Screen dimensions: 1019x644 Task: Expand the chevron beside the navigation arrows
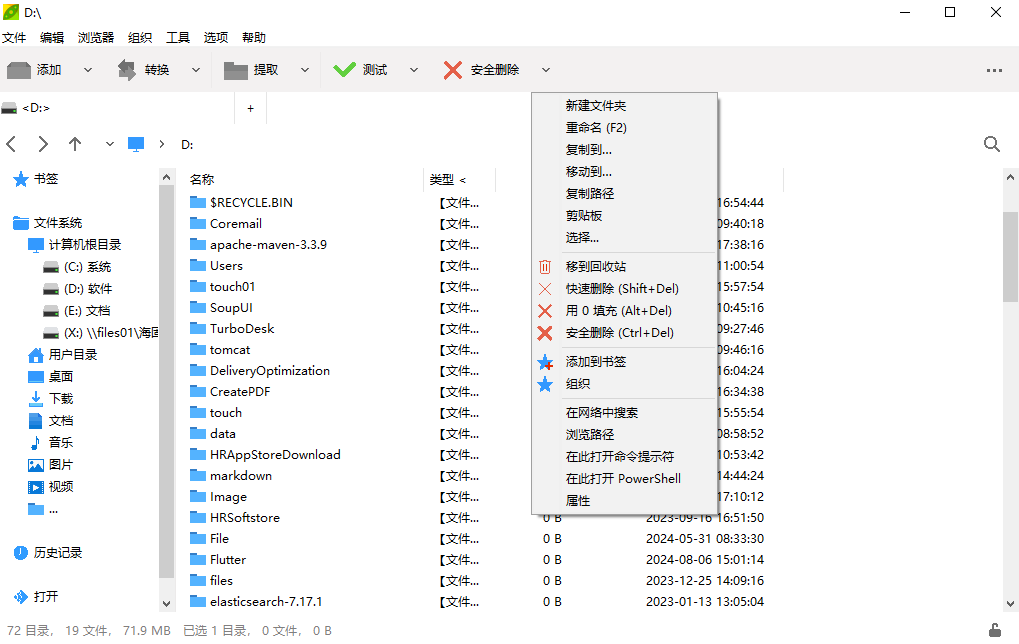tap(109, 144)
